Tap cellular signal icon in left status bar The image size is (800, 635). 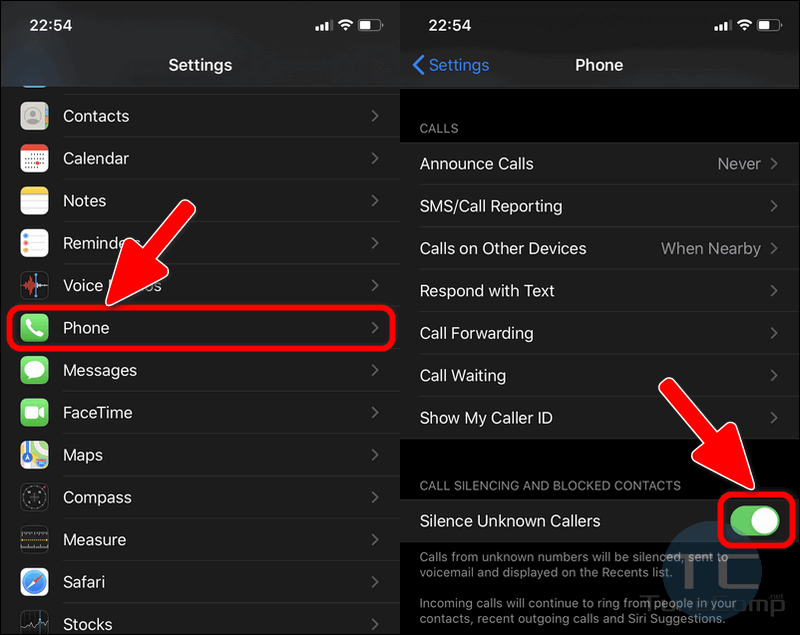323,26
